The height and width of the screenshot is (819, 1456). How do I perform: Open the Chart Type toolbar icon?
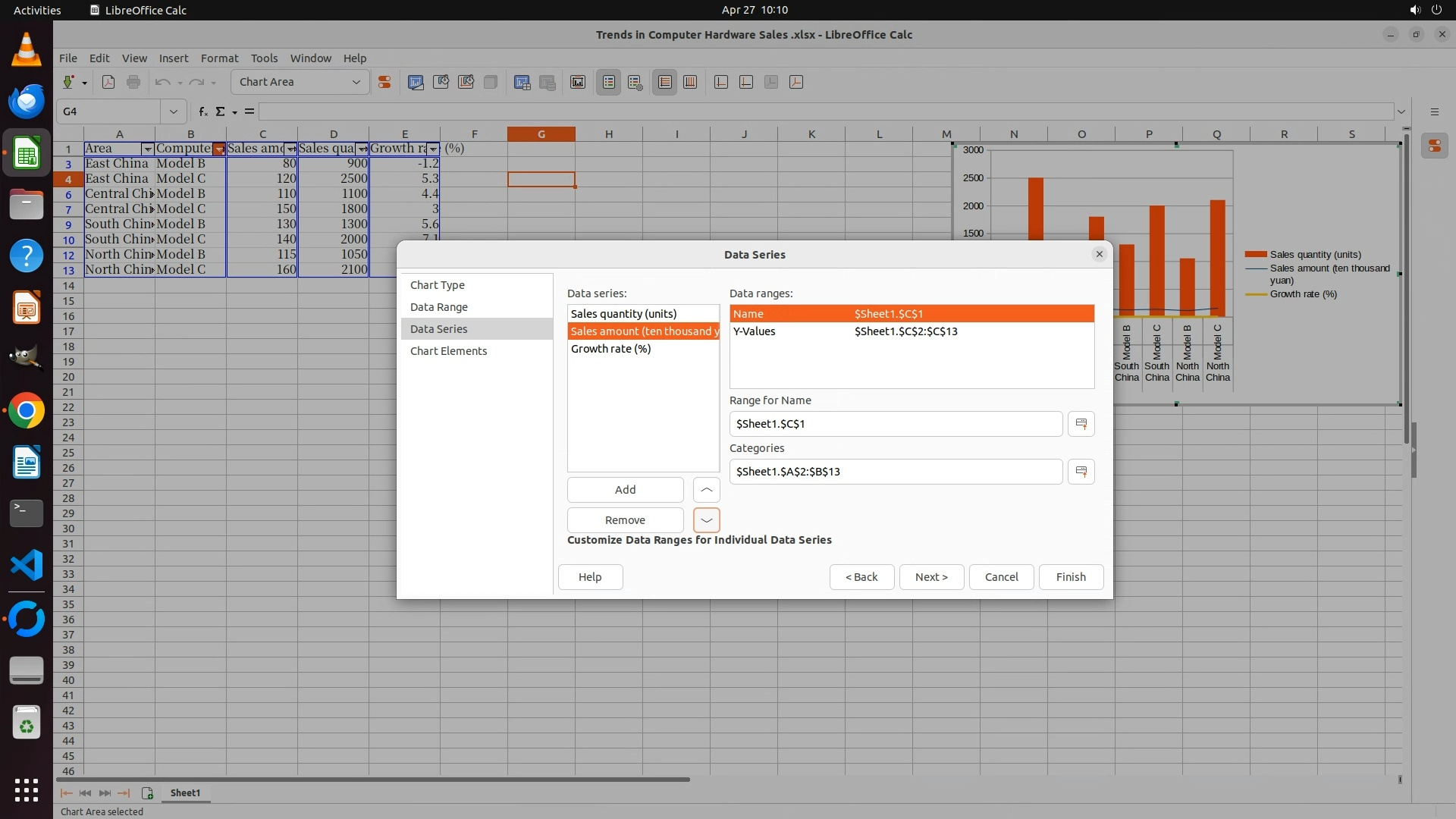point(416,82)
